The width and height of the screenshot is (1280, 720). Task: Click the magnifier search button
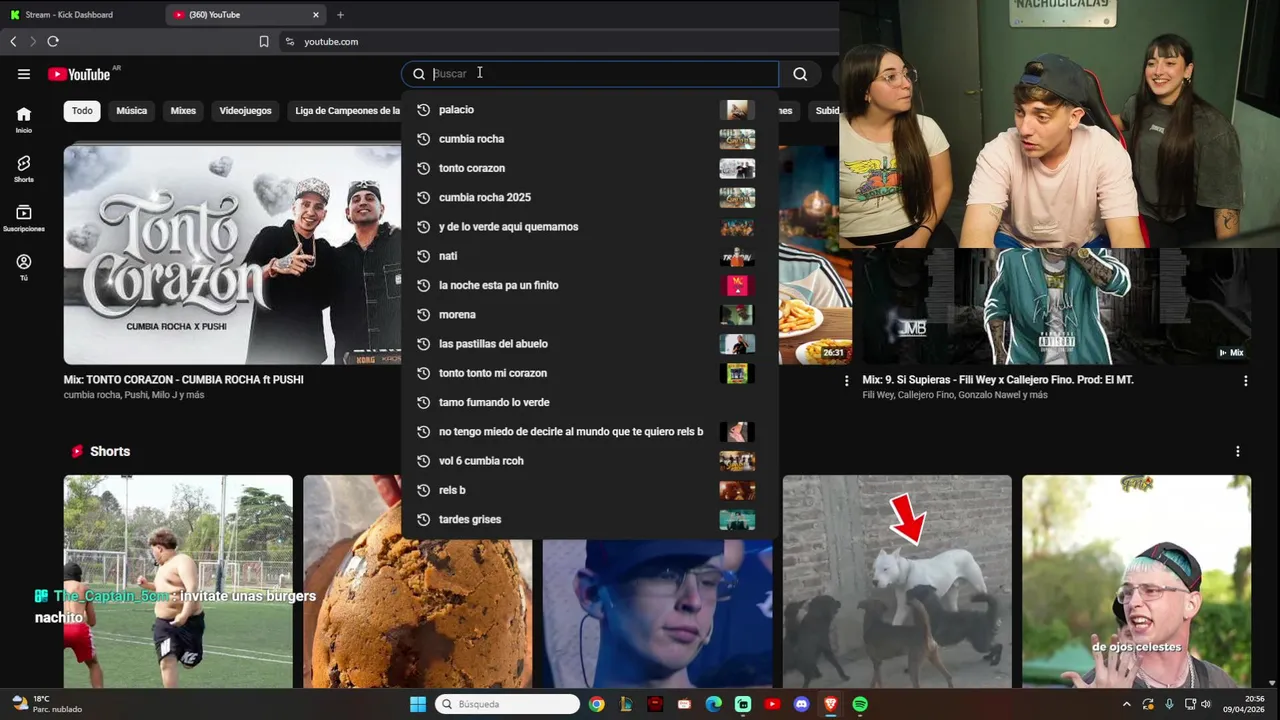click(800, 74)
